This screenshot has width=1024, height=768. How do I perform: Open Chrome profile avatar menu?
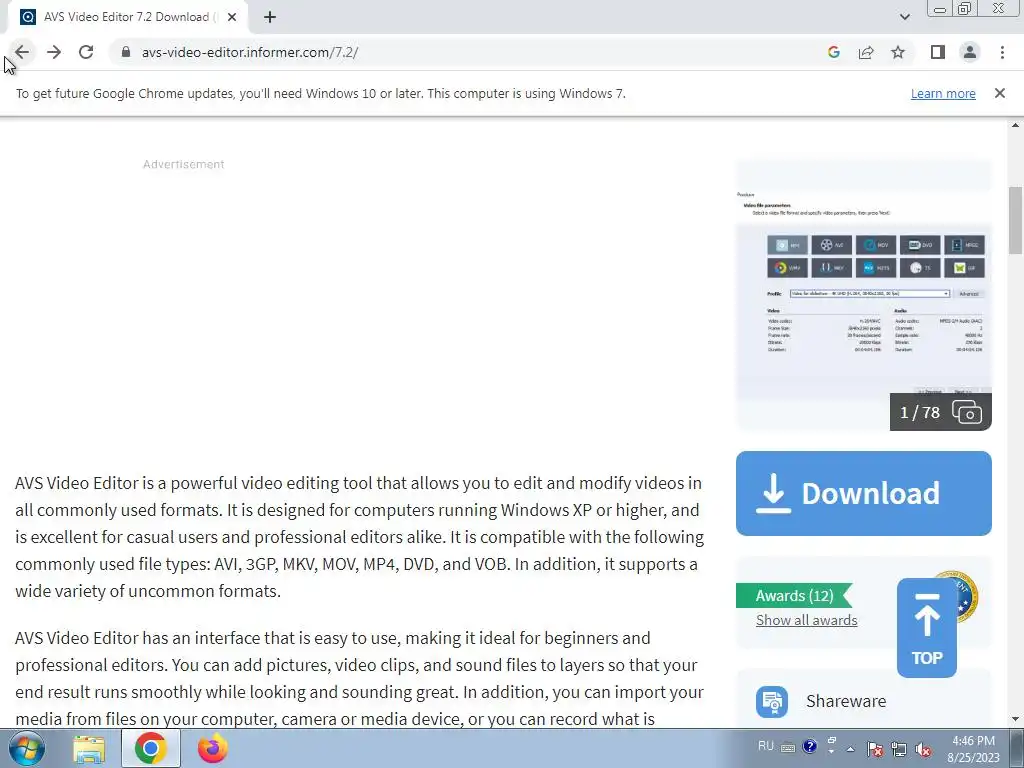[x=970, y=52]
